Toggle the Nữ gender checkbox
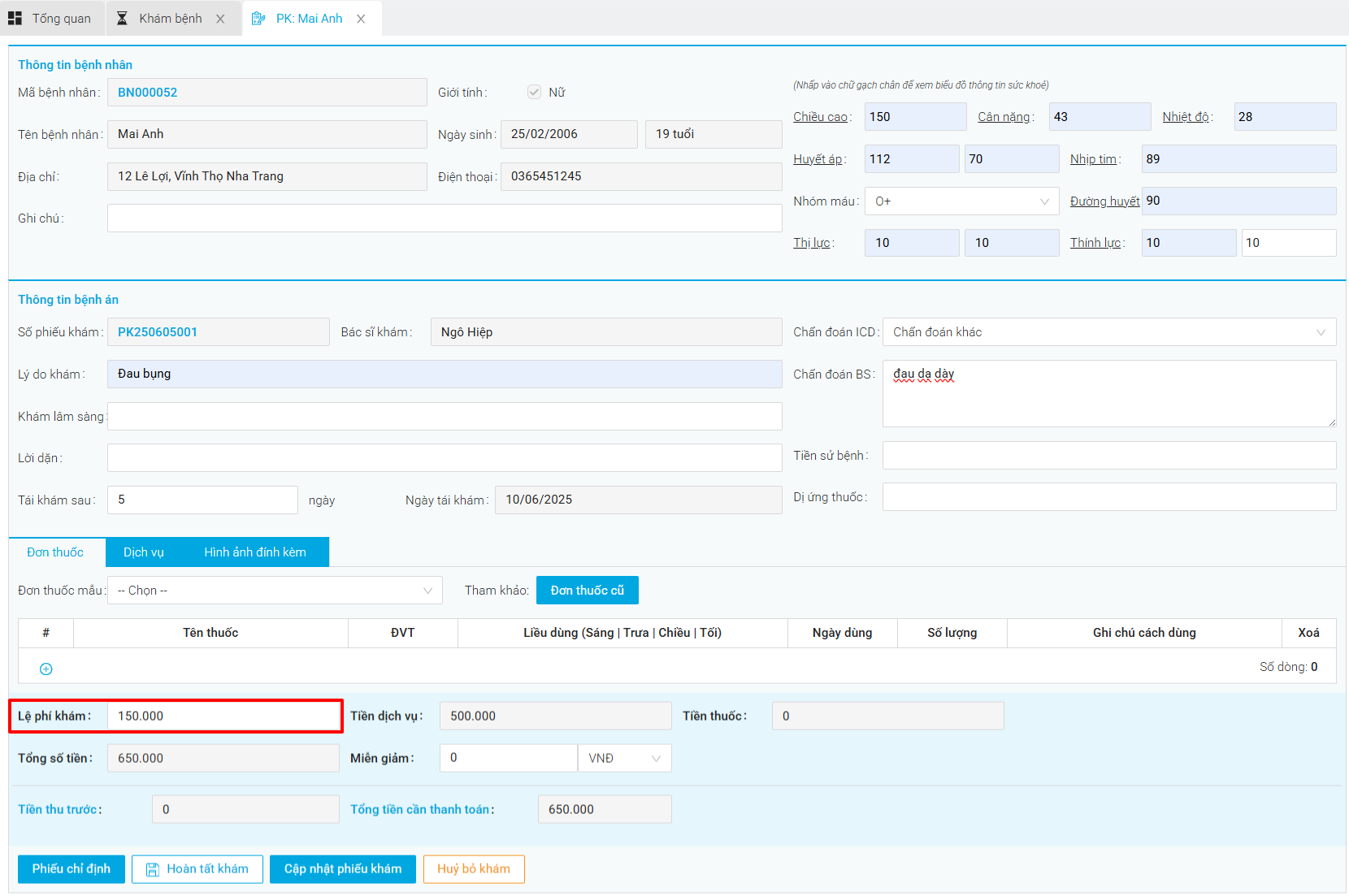The width and height of the screenshot is (1349, 896). [x=534, y=92]
